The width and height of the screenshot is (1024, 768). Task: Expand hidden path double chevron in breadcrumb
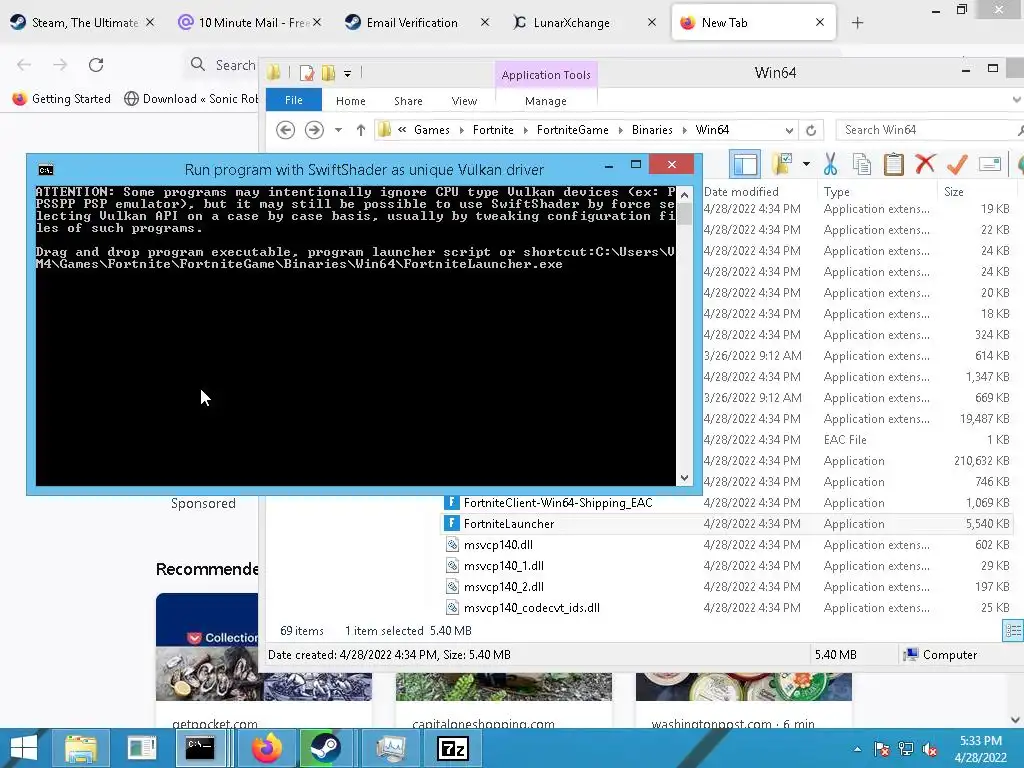tap(402, 129)
